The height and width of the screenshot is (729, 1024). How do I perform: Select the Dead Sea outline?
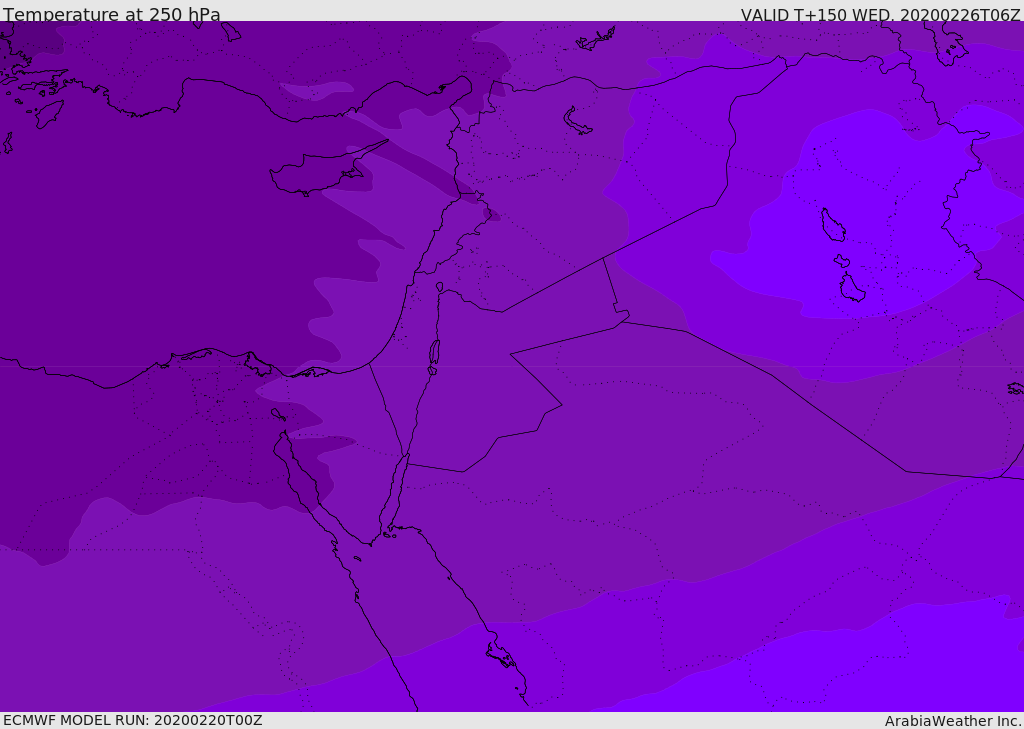click(x=434, y=353)
